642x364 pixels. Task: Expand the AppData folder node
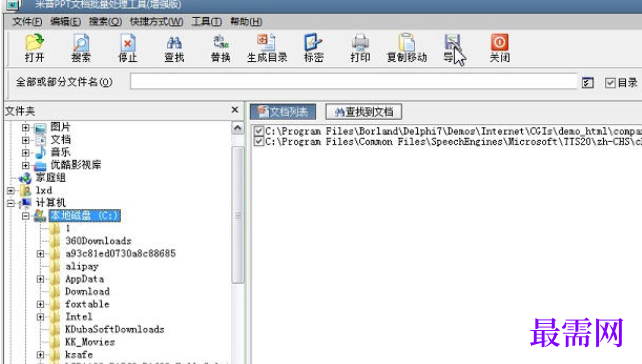40,279
